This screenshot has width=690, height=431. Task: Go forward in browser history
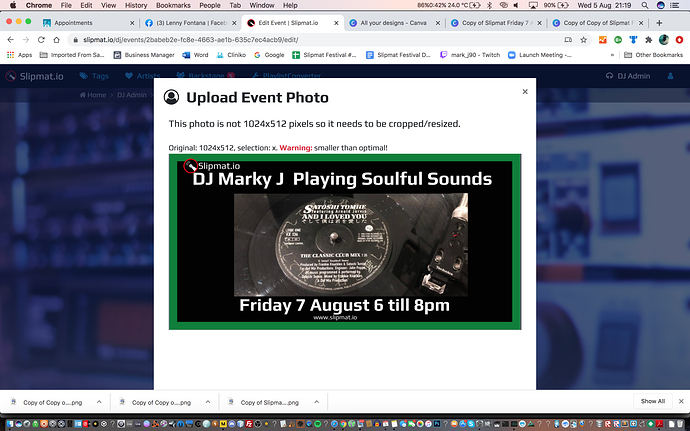click(26, 40)
